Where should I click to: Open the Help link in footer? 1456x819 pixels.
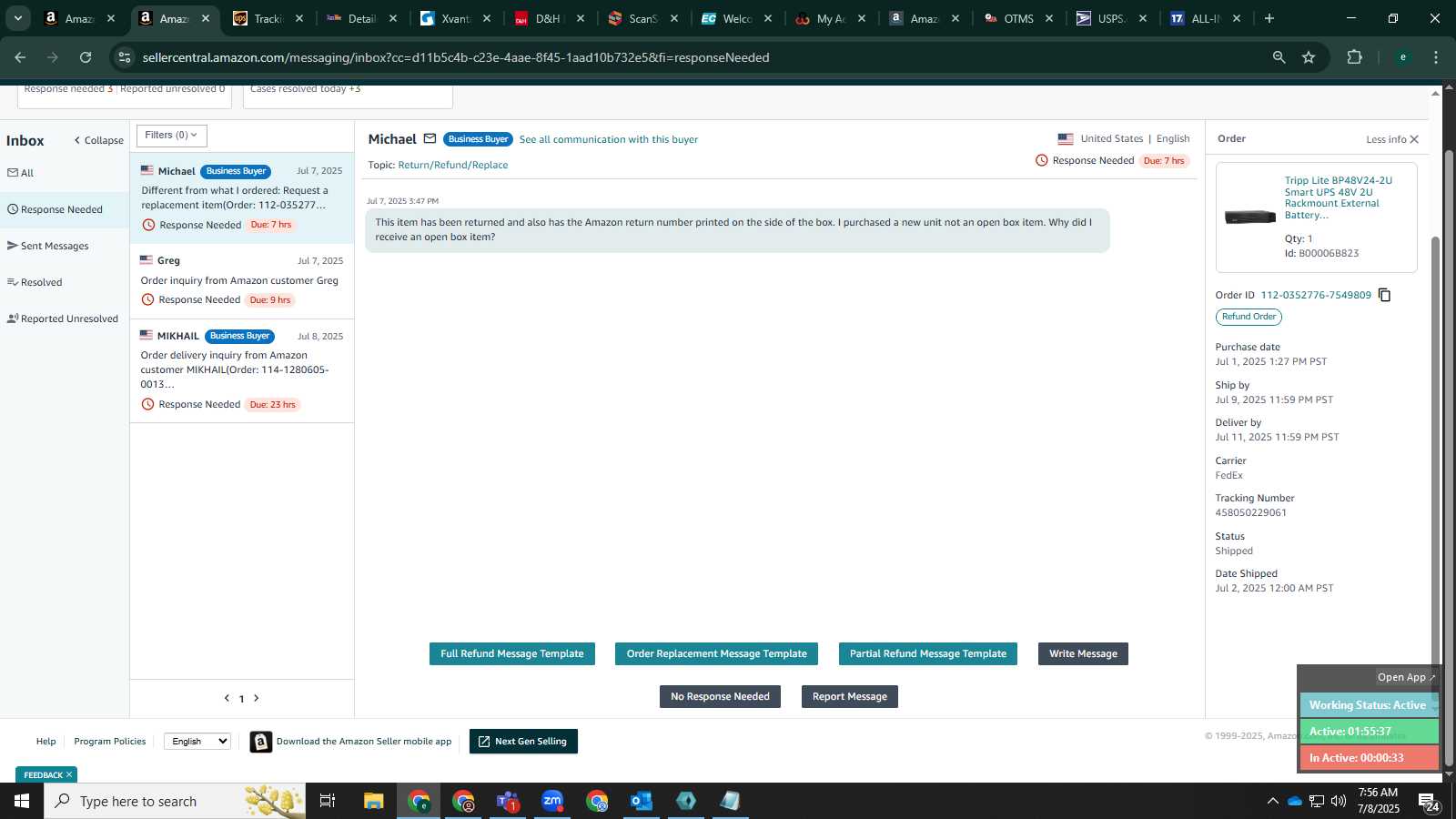(45, 742)
